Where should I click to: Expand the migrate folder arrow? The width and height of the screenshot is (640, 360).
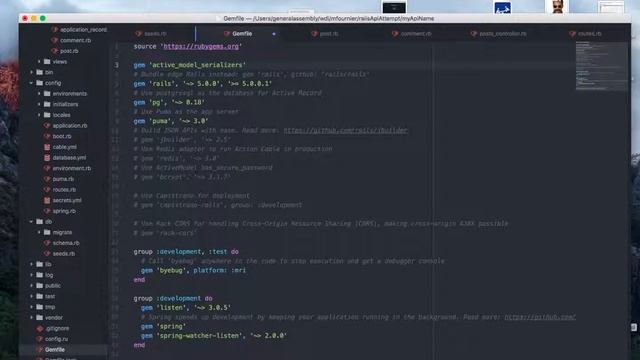pos(40,232)
